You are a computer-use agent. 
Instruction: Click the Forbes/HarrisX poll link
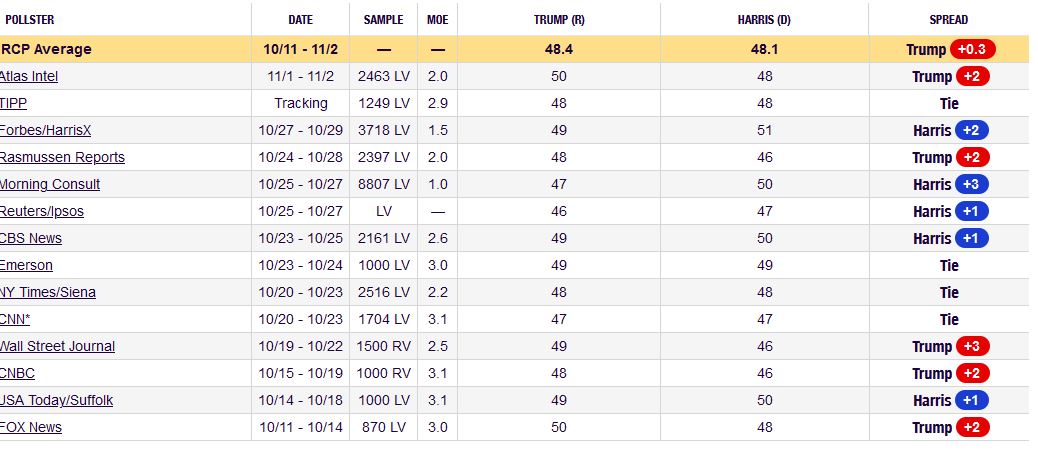(46, 130)
